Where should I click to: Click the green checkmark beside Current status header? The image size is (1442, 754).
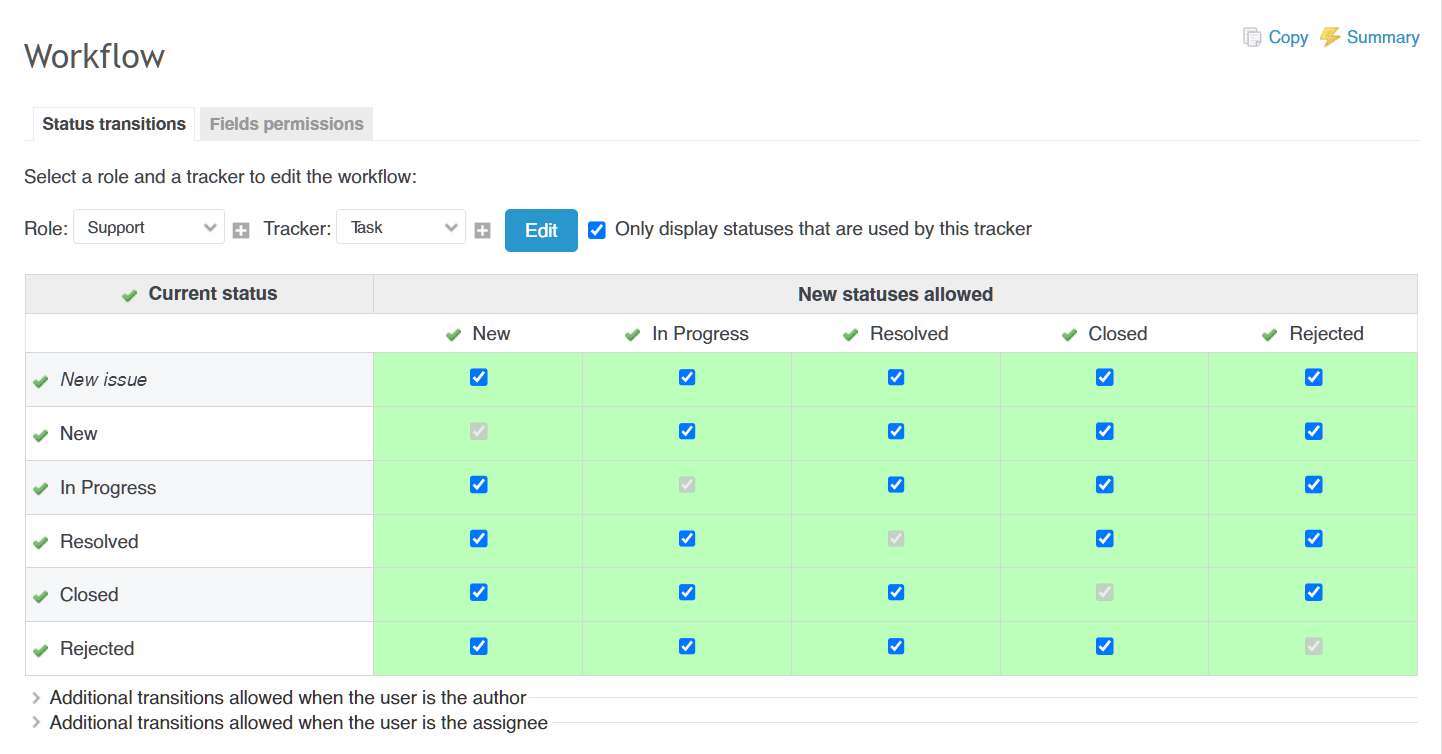click(129, 295)
